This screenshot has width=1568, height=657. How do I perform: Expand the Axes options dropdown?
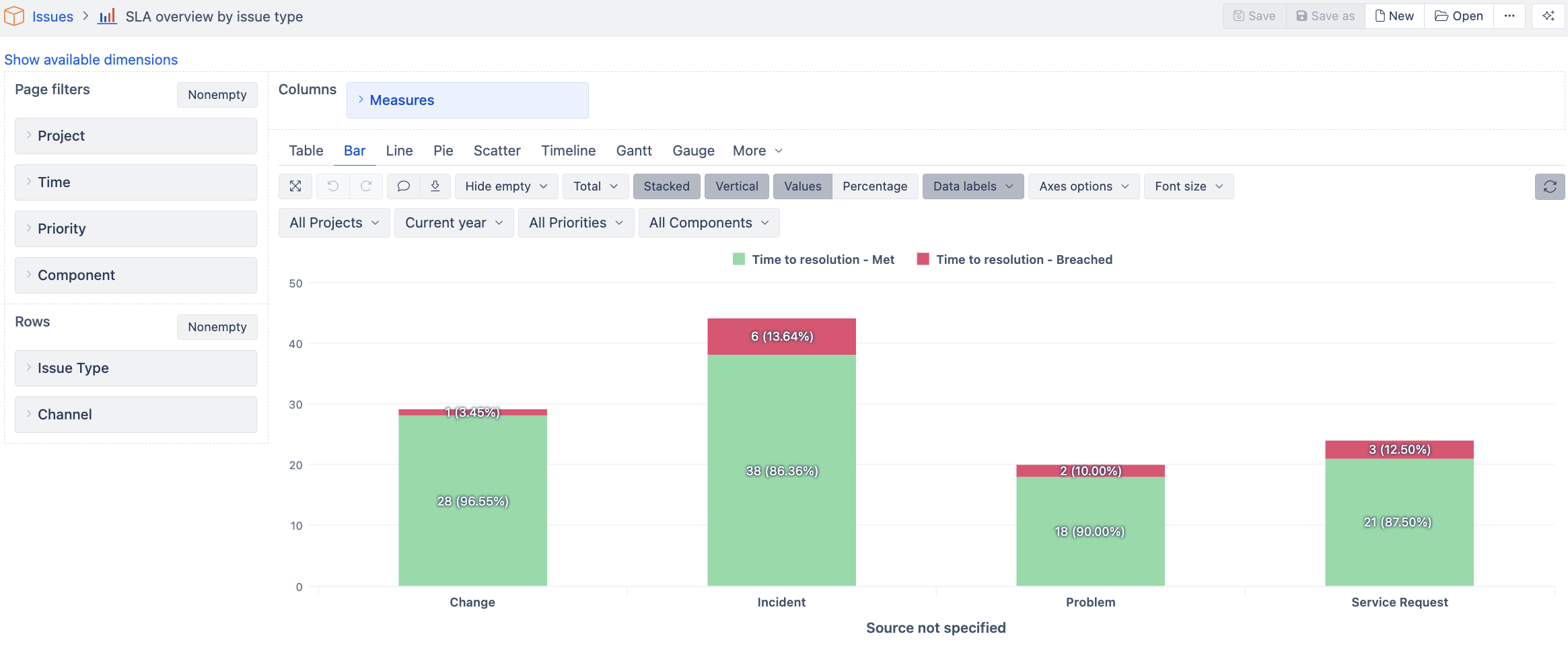(x=1083, y=186)
